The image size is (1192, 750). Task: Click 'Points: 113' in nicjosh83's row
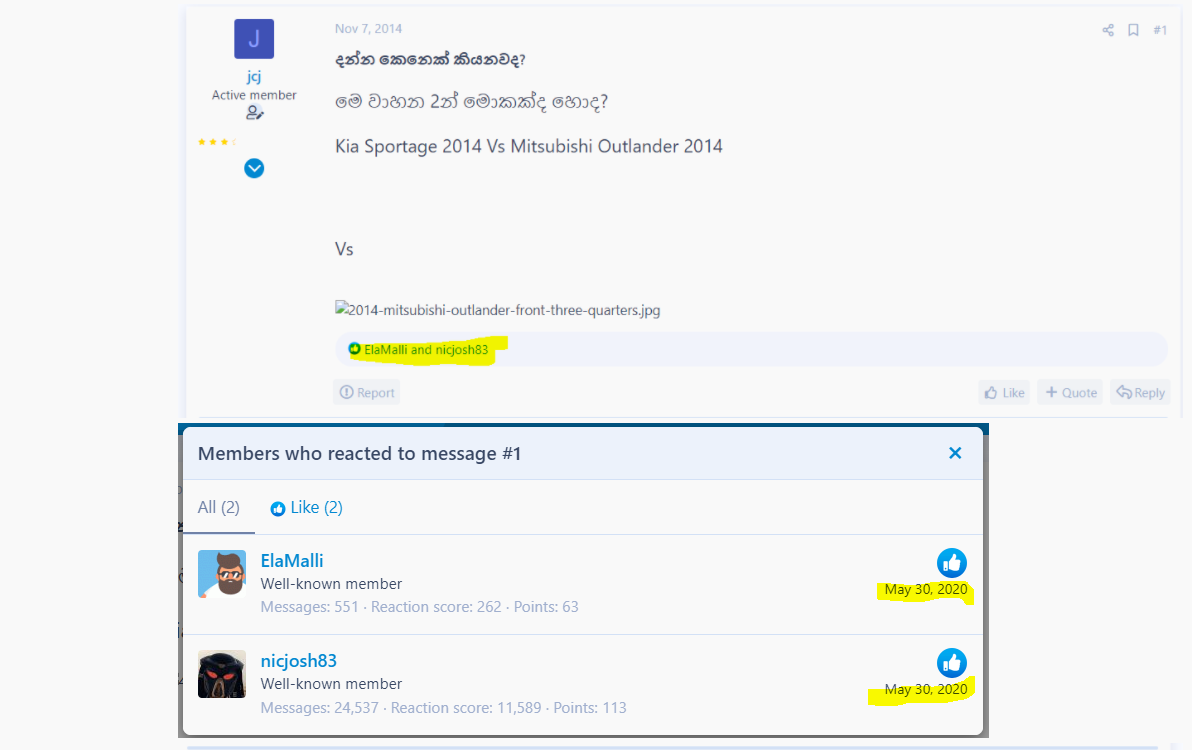coord(590,707)
